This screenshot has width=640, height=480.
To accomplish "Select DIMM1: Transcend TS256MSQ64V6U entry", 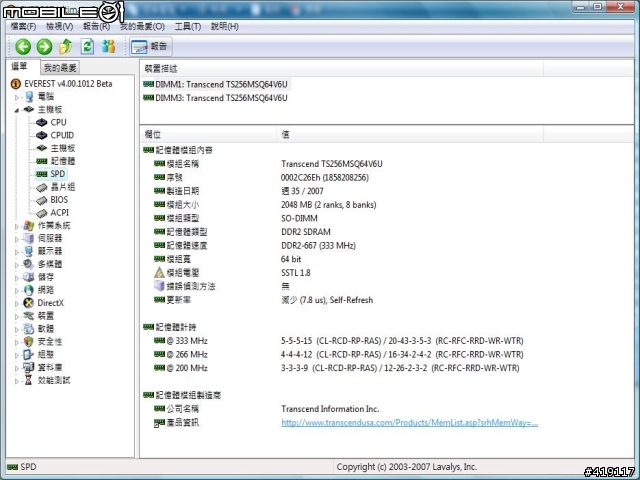I will click(x=216, y=84).
